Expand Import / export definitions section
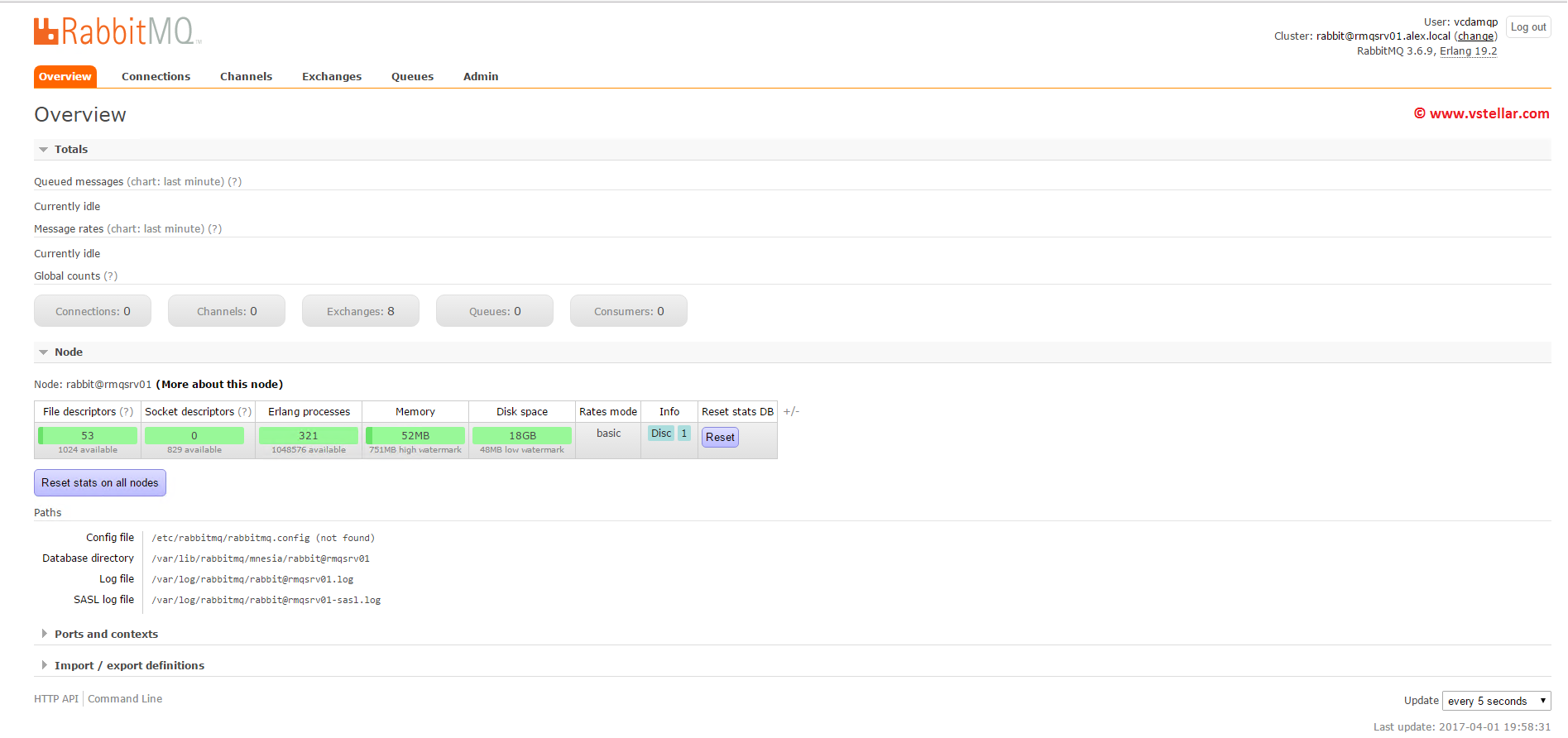This screenshot has width=1568, height=738. click(128, 666)
